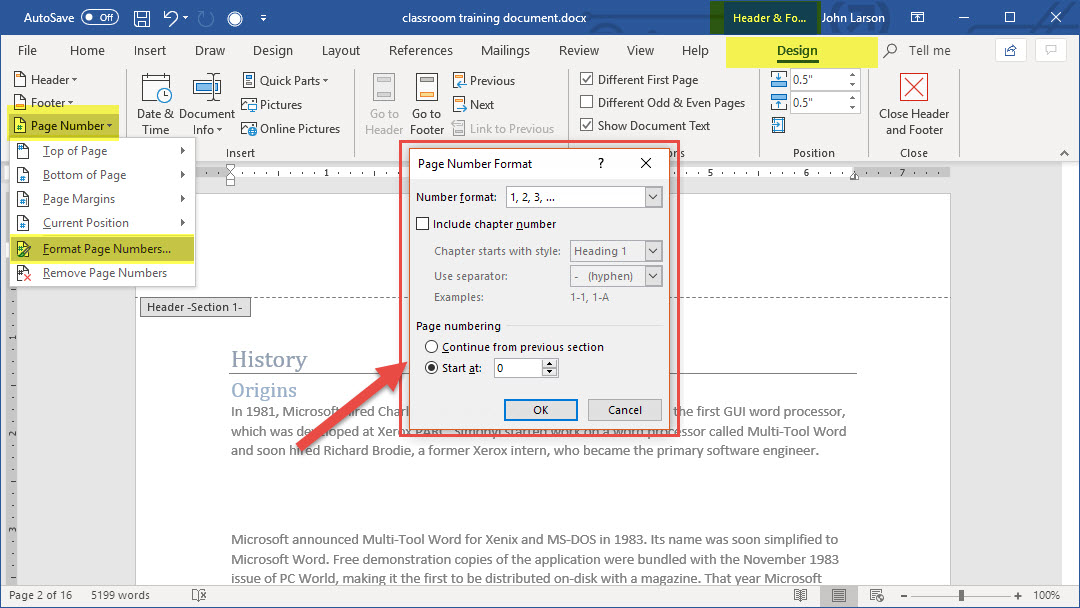This screenshot has width=1080, height=608.
Task: Select Continue from previous section option
Action: pyautogui.click(x=431, y=347)
